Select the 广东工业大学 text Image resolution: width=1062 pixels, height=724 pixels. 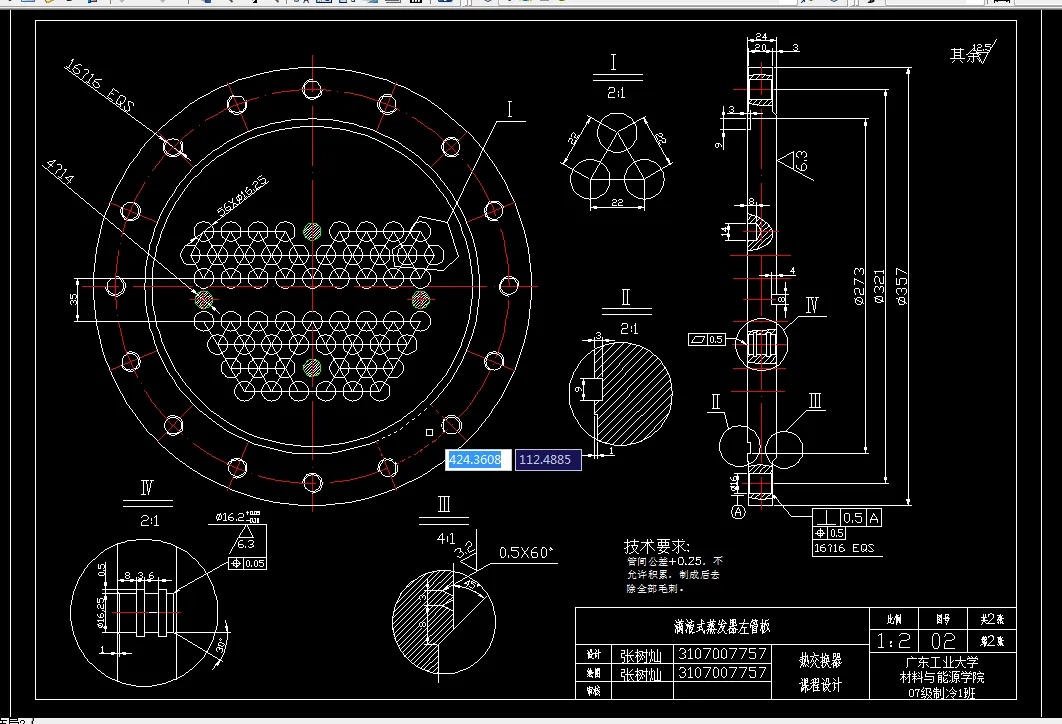[942, 662]
